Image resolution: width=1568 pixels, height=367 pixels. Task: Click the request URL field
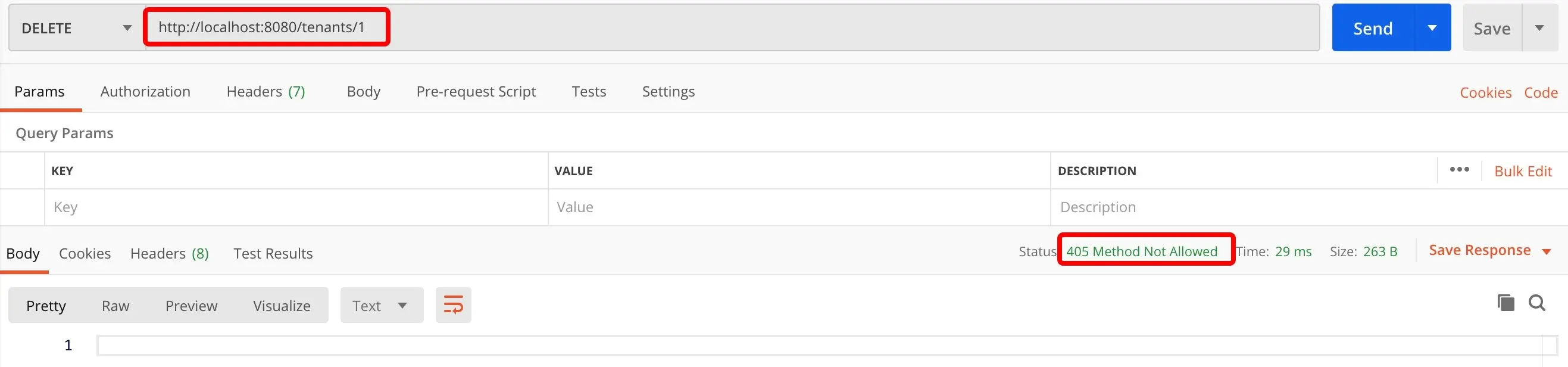click(732, 28)
